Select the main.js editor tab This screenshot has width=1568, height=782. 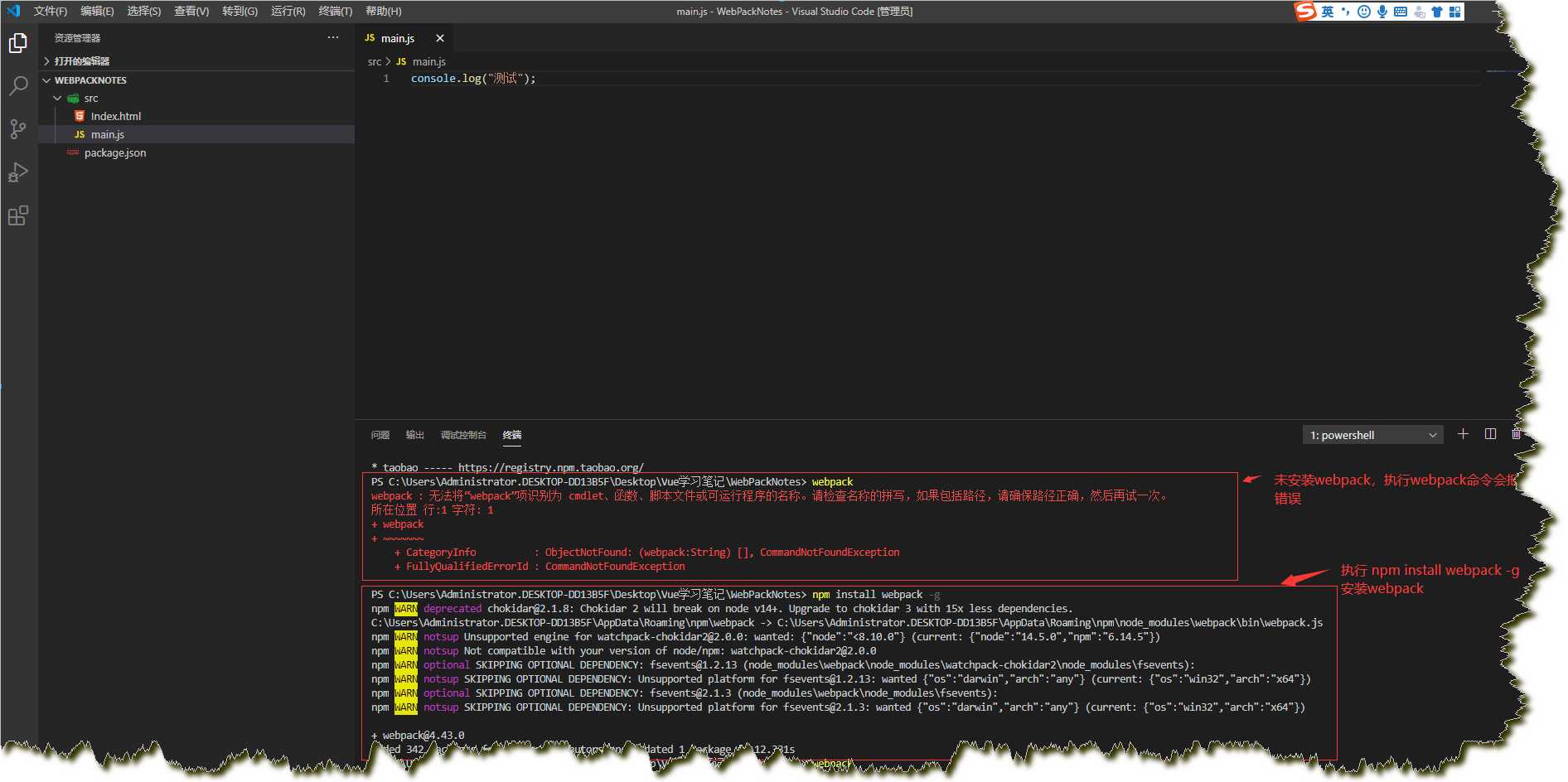404,38
